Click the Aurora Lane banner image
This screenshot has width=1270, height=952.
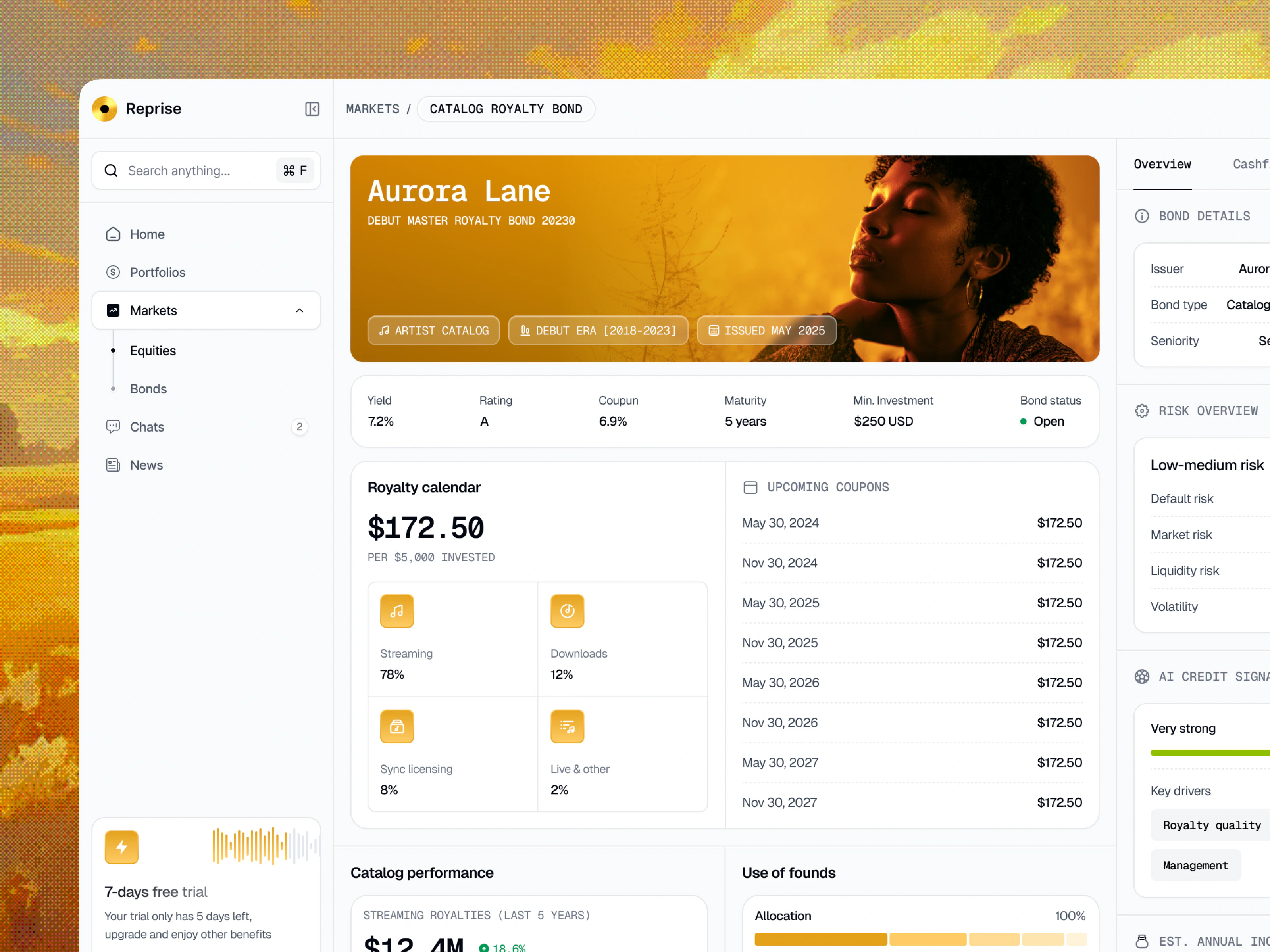click(725, 259)
